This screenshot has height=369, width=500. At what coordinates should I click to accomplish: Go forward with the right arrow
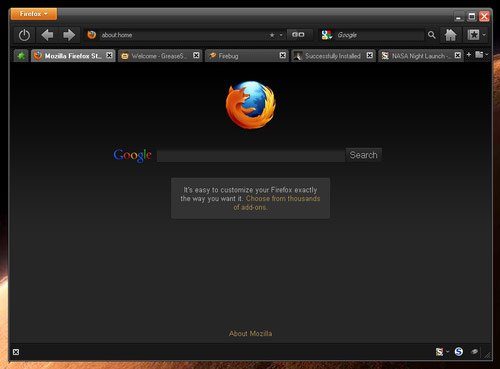click(x=69, y=35)
